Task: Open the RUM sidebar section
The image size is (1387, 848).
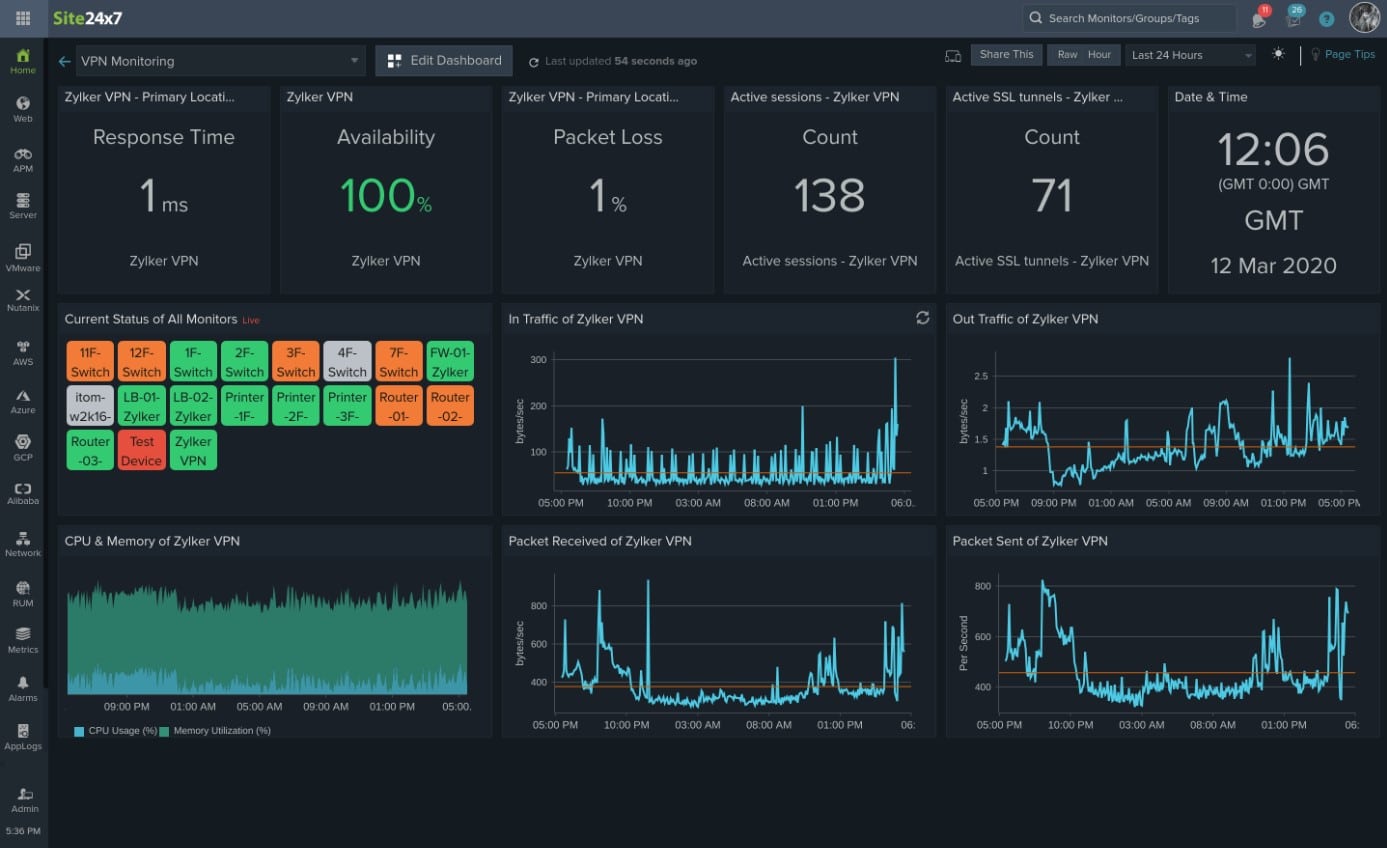Action: click(23, 594)
